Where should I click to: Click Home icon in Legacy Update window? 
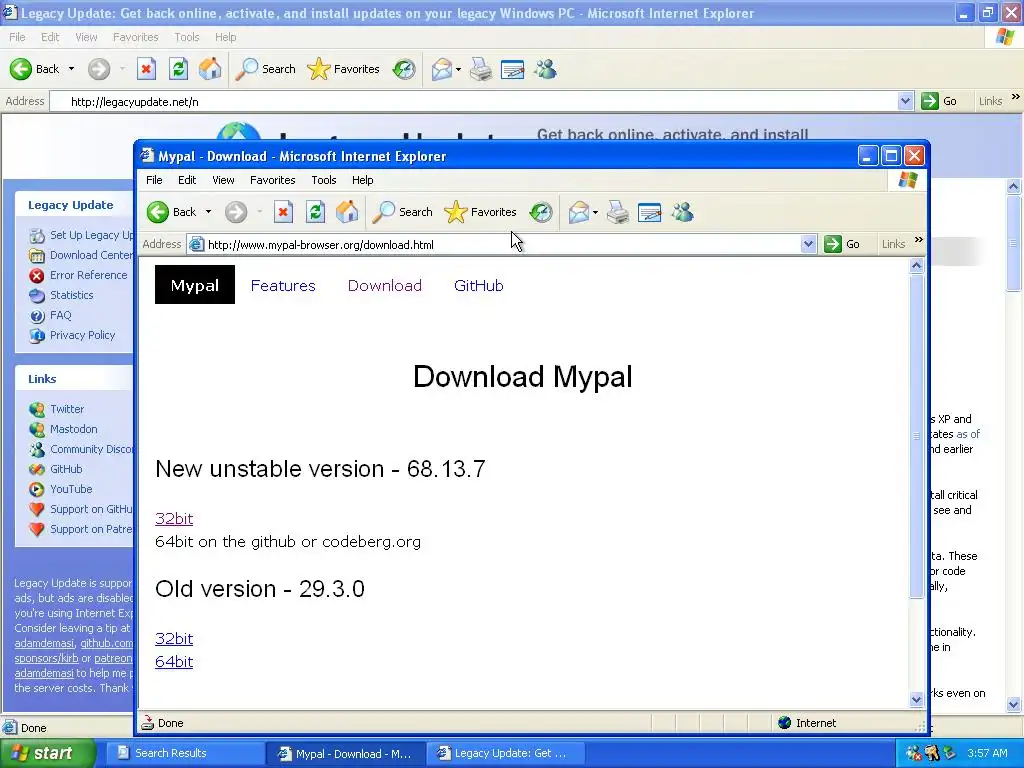[210, 69]
